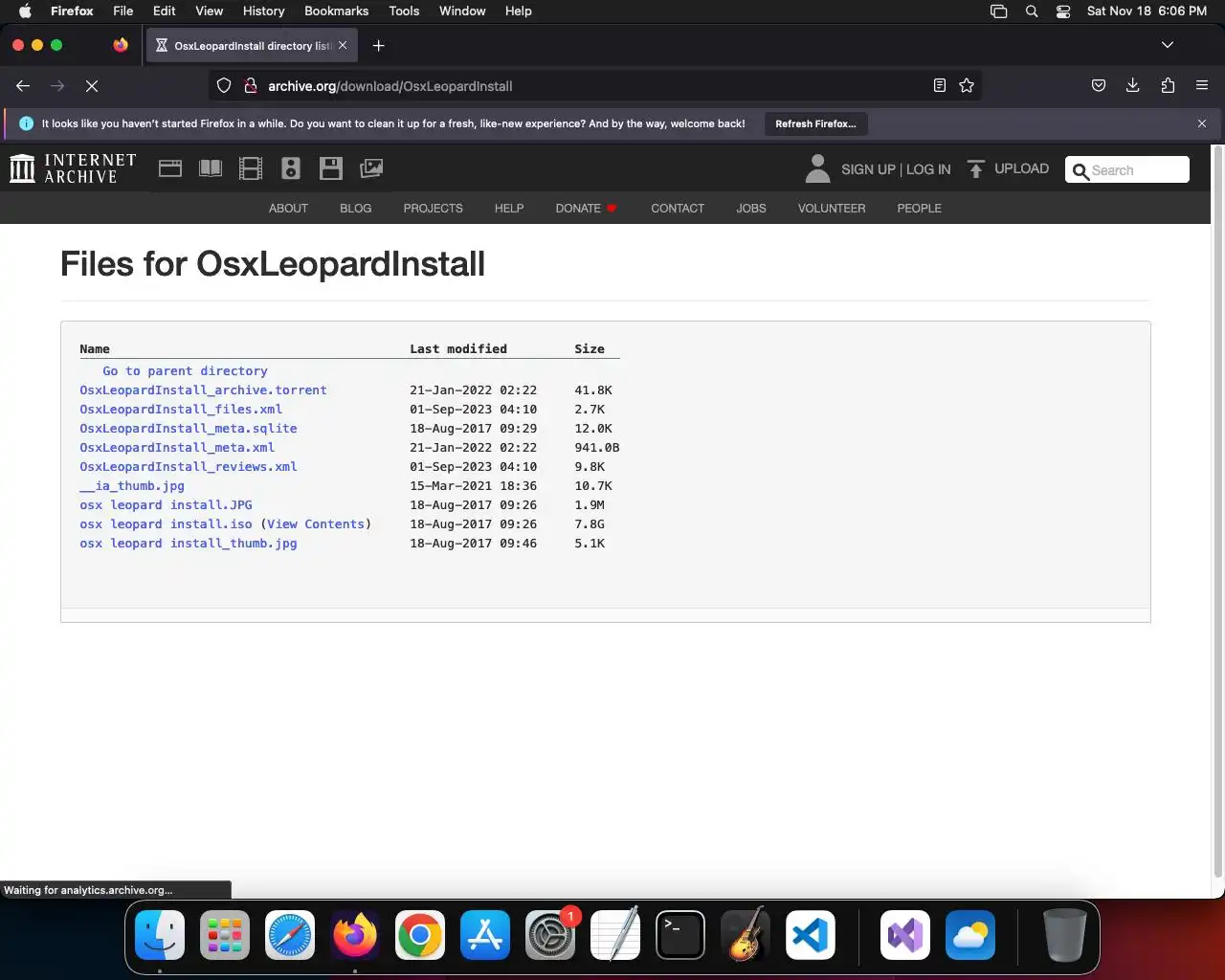Close the OsxLeopardInstall tab
This screenshot has height=980, width=1225.
tap(343, 46)
